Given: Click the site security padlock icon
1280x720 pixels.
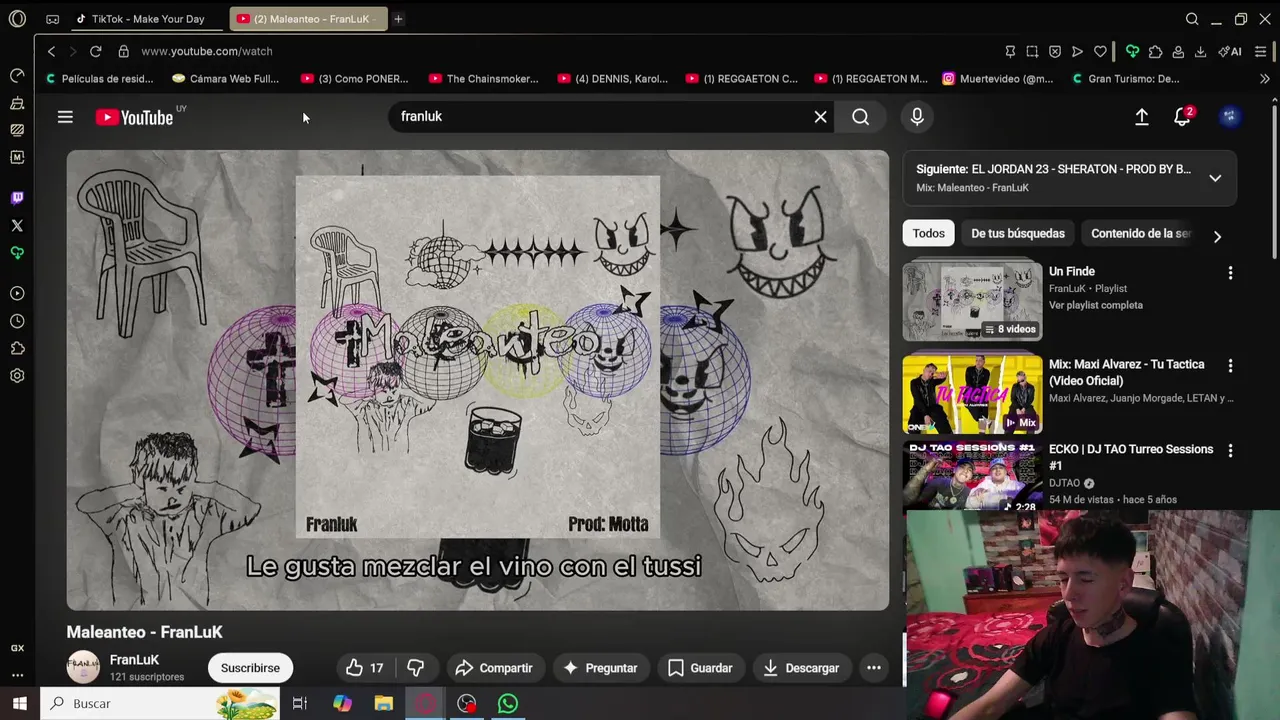Looking at the screenshot, I should pos(123,51).
